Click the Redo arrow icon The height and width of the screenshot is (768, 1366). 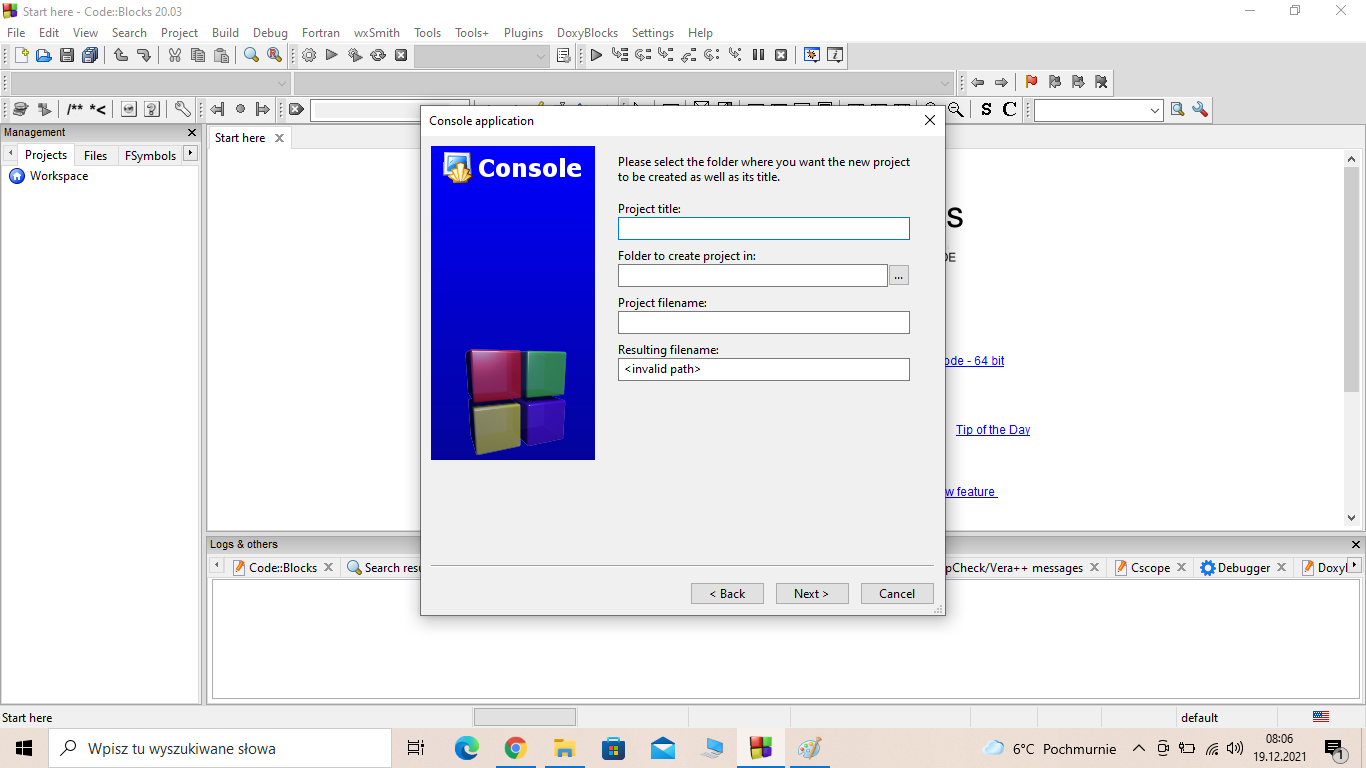pos(144,56)
